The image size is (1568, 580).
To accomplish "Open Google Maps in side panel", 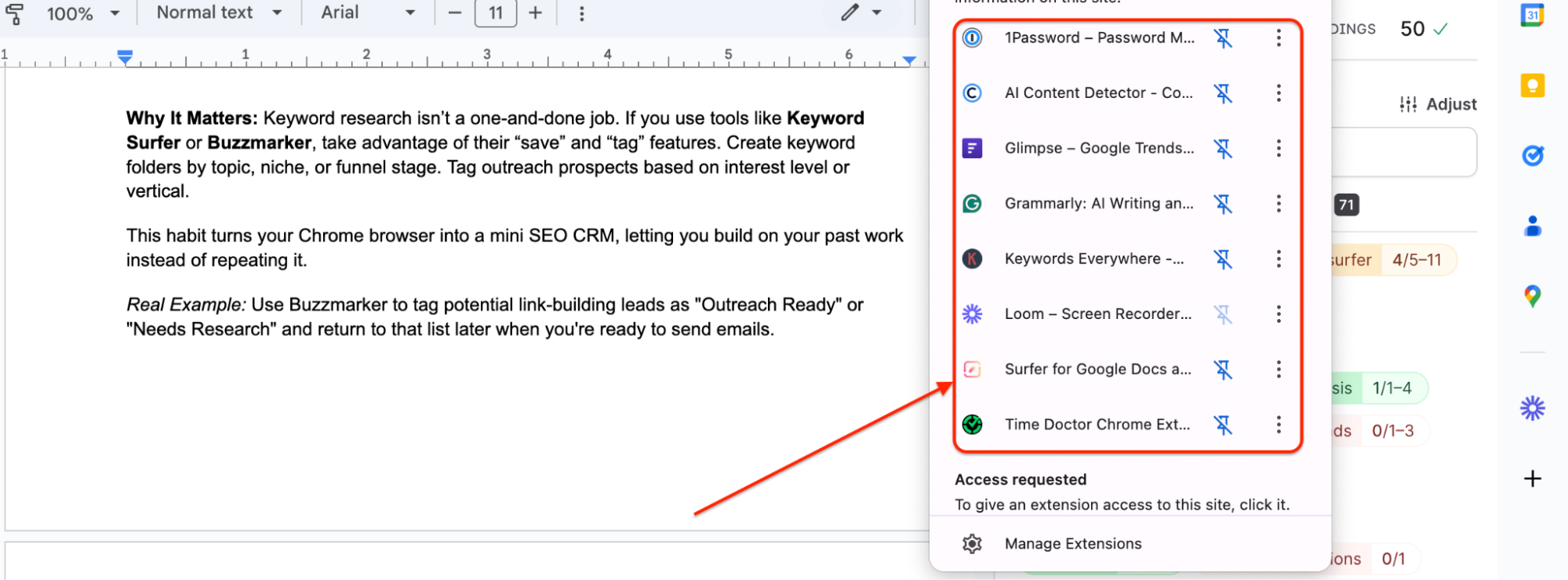I will [1532, 296].
